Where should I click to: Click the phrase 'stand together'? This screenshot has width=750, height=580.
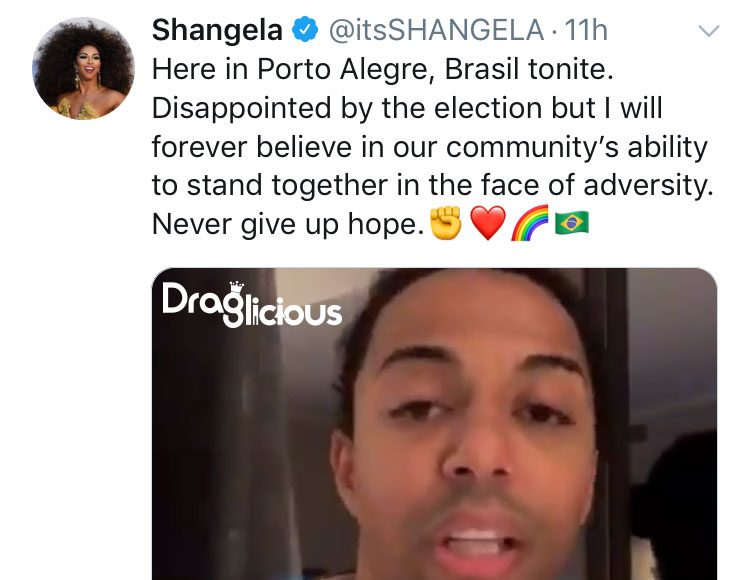click(287, 186)
